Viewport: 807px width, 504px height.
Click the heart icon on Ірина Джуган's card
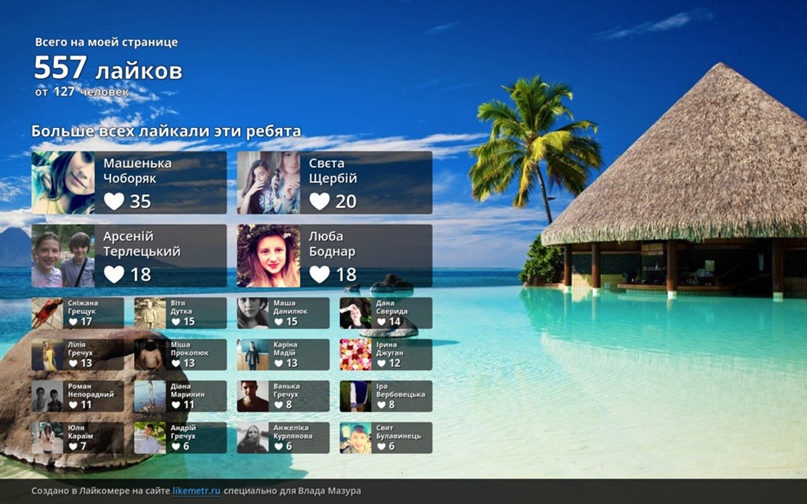(x=381, y=363)
